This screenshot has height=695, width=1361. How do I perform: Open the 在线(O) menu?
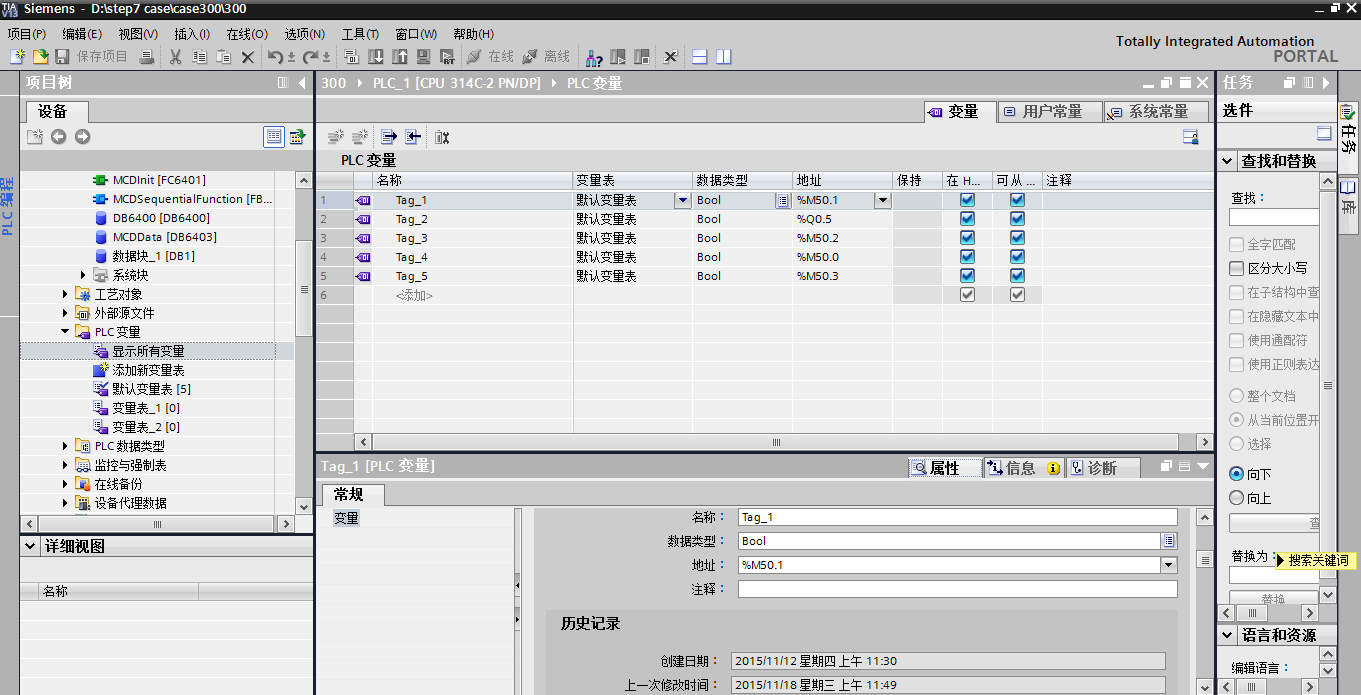pos(247,34)
